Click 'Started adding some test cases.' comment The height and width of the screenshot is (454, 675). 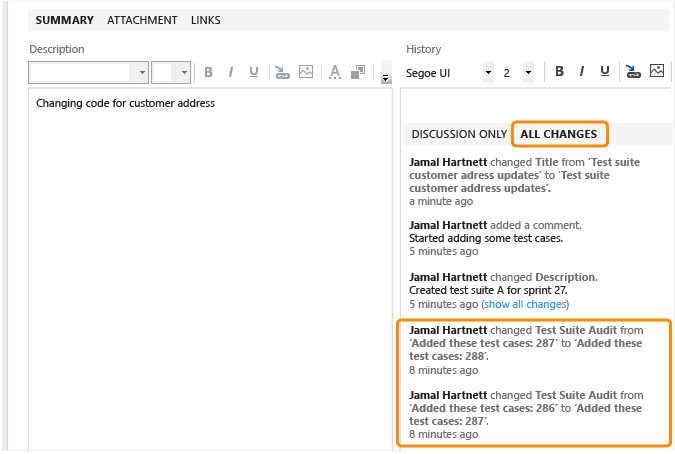[486, 238]
